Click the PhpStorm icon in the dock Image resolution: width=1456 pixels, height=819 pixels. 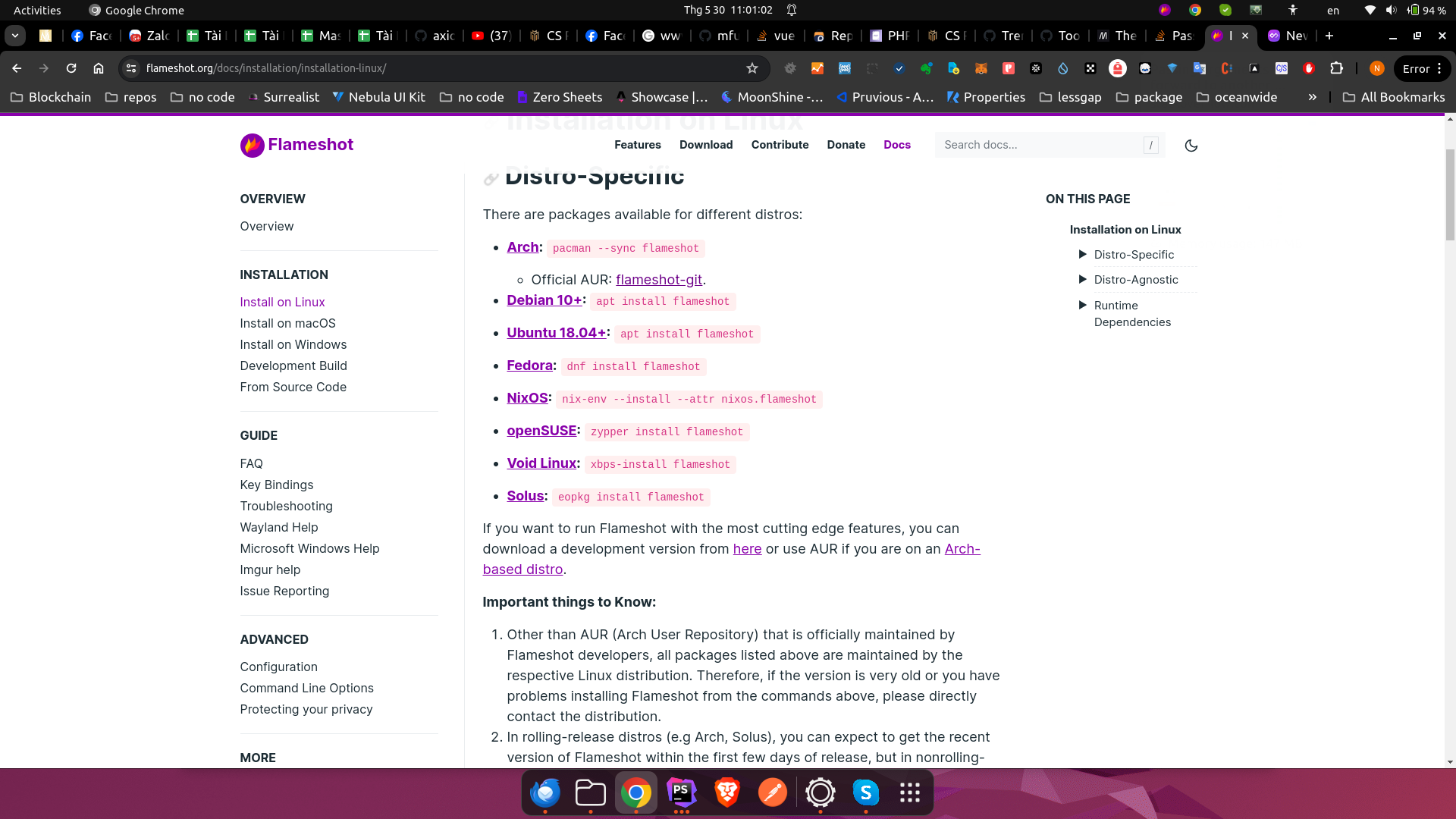pyautogui.click(x=682, y=792)
